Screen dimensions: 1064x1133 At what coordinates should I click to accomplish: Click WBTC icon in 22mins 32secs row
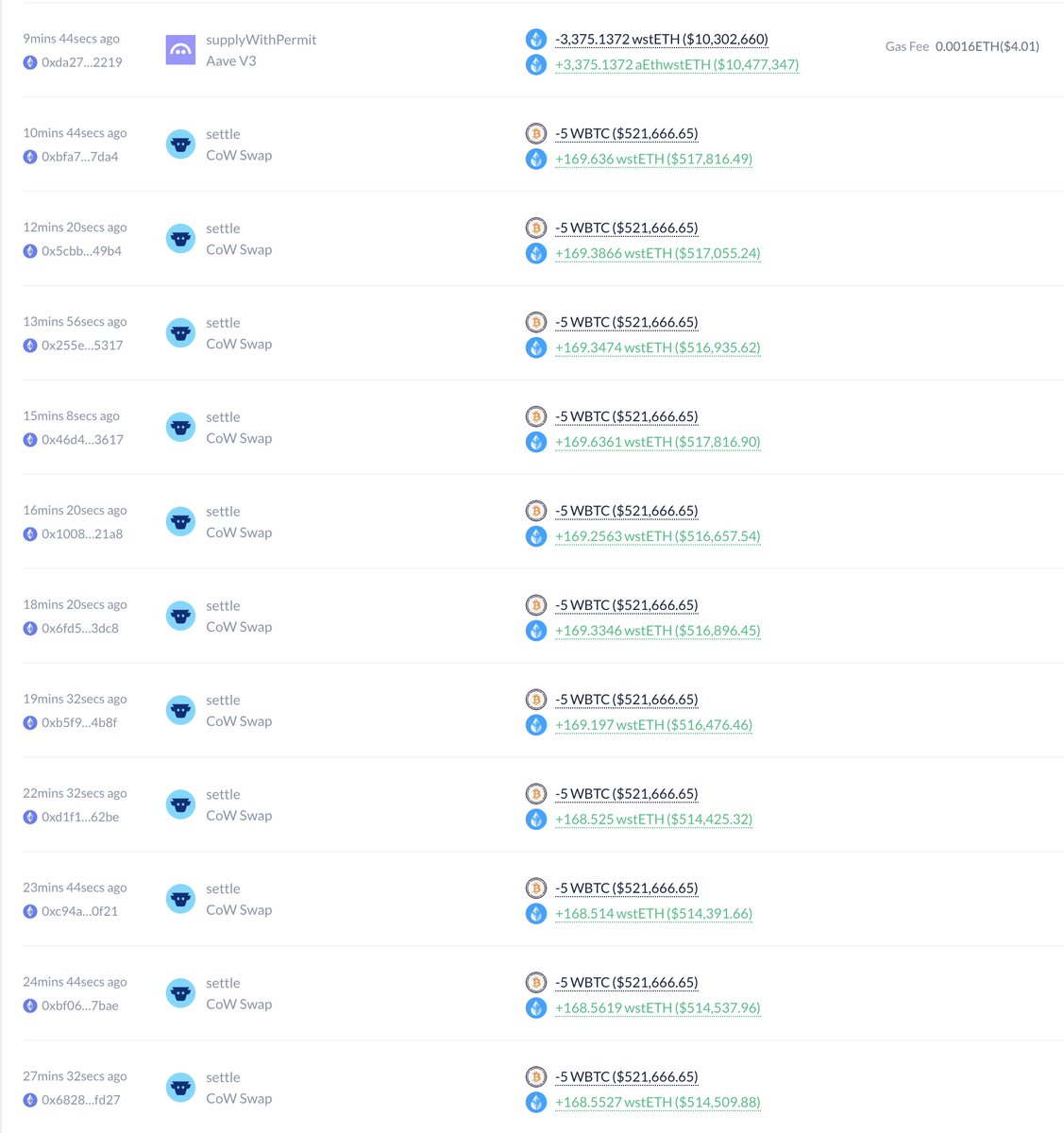tap(536, 794)
